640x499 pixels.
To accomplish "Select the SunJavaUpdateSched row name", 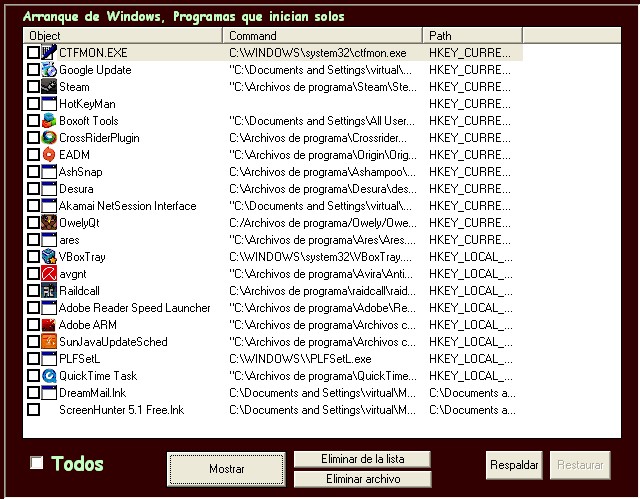I will (x=113, y=342).
